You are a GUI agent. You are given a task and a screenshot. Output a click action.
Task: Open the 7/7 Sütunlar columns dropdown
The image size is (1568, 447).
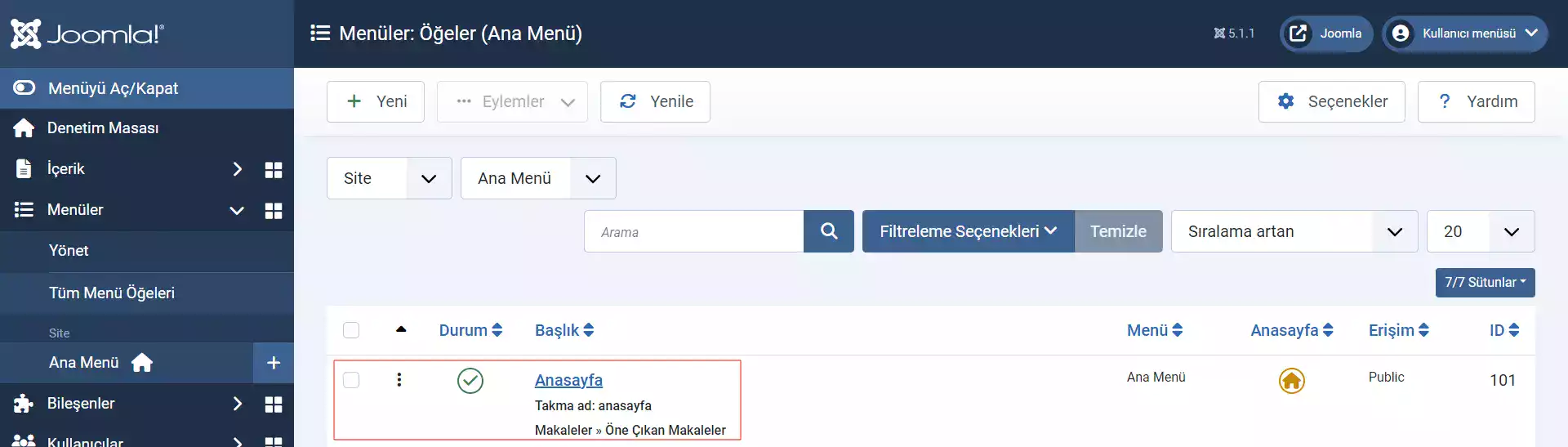[x=1485, y=283]
